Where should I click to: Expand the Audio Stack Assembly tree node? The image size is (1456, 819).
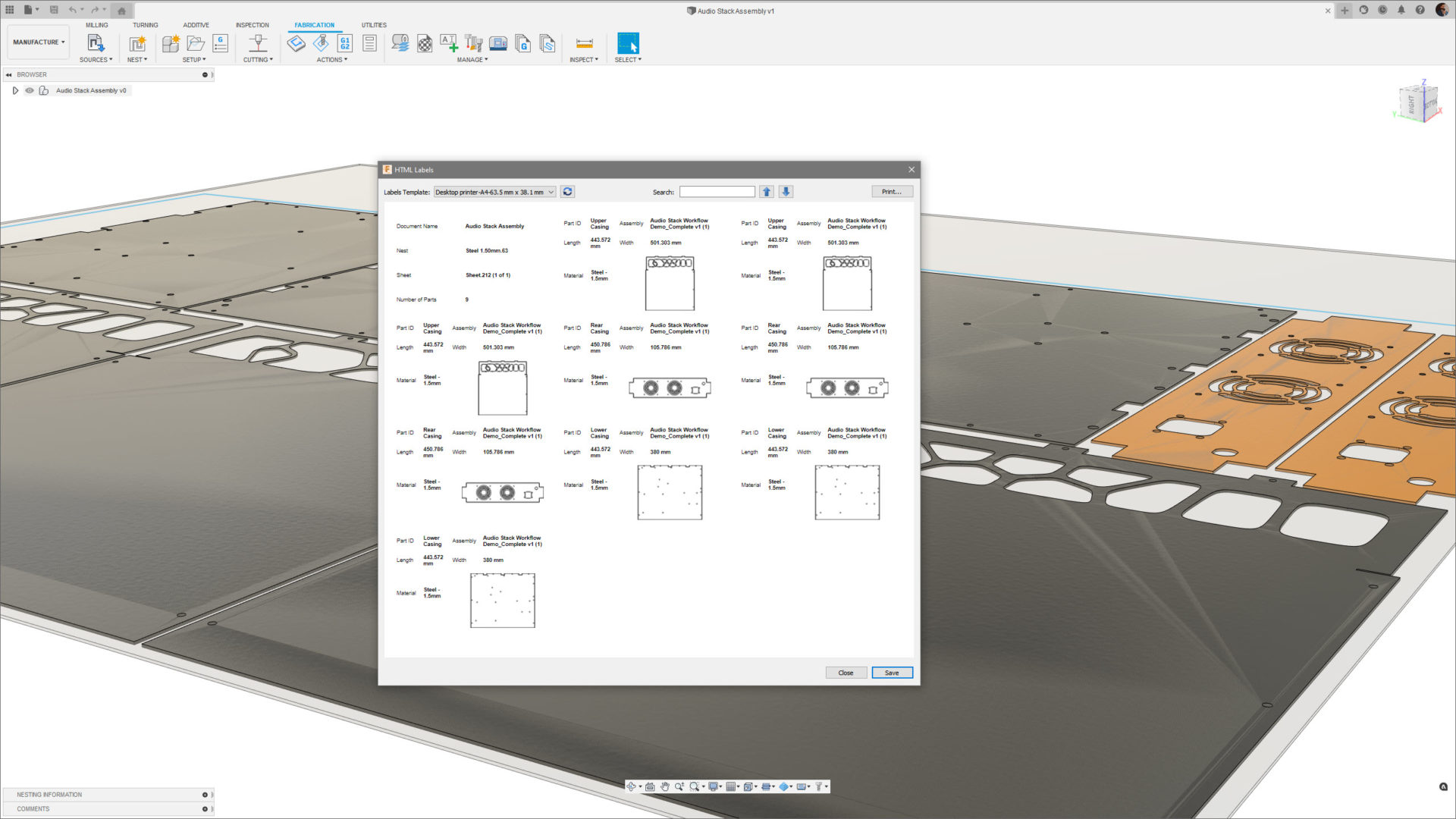click(15, 90)
